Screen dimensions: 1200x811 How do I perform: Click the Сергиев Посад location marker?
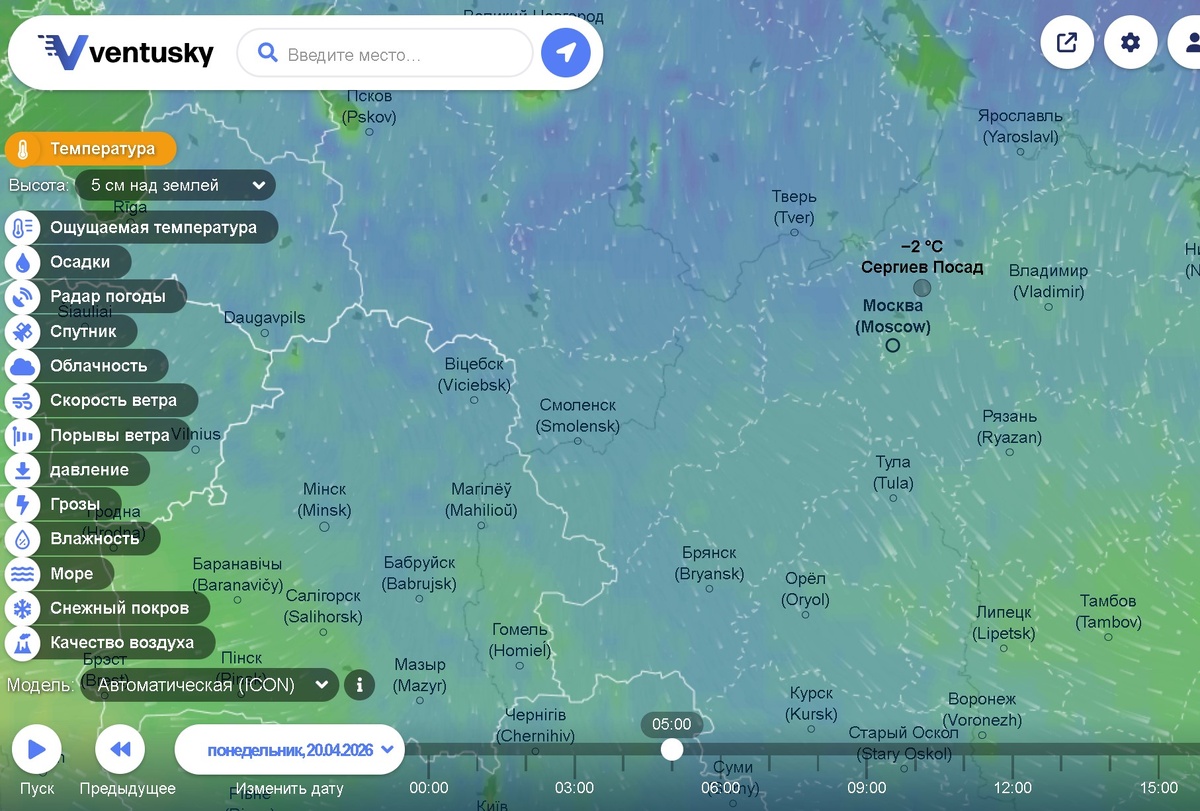922,288
